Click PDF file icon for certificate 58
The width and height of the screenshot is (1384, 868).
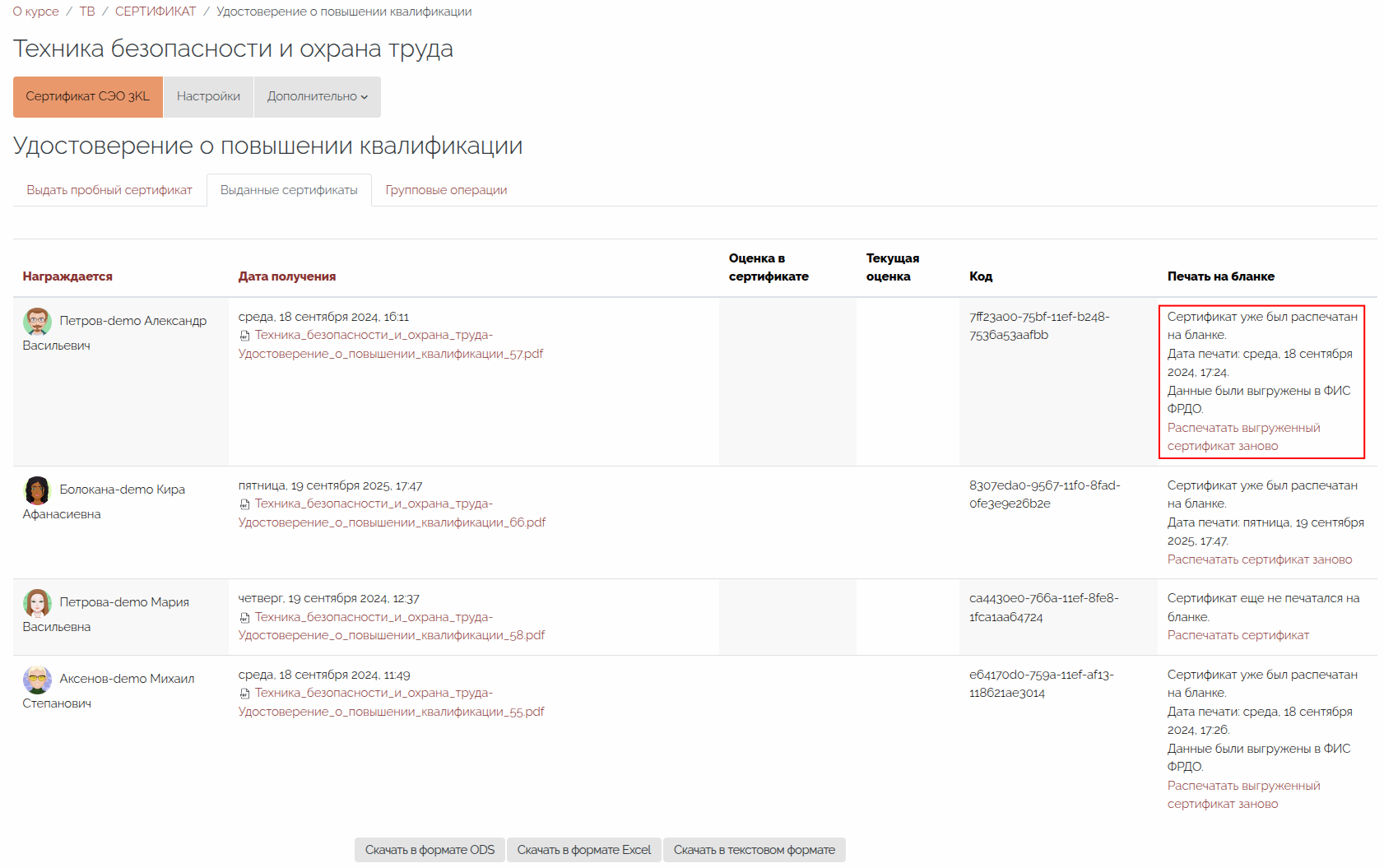tap(244, 618)
